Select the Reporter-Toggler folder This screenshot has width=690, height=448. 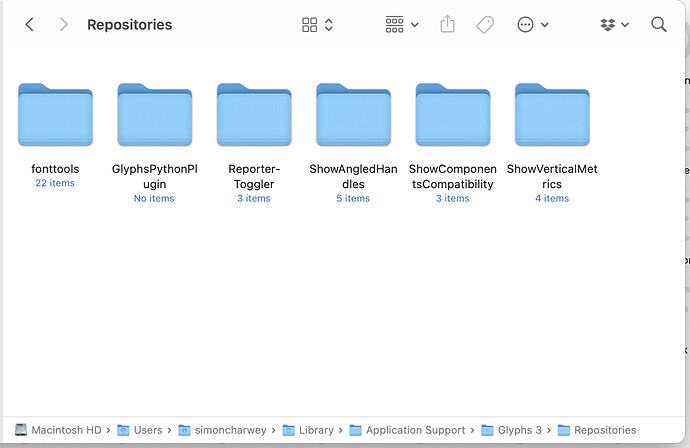(x=253, y=115)
